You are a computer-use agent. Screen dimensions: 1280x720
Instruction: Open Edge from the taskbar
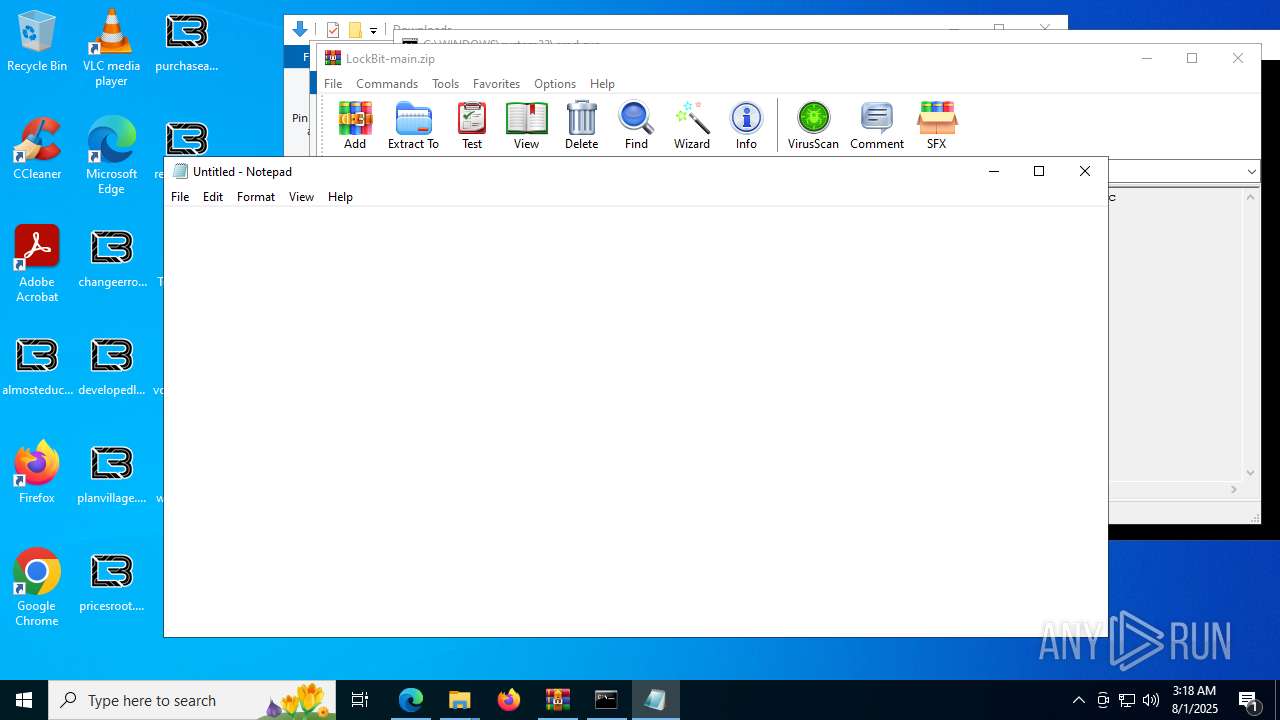point(411,700)
